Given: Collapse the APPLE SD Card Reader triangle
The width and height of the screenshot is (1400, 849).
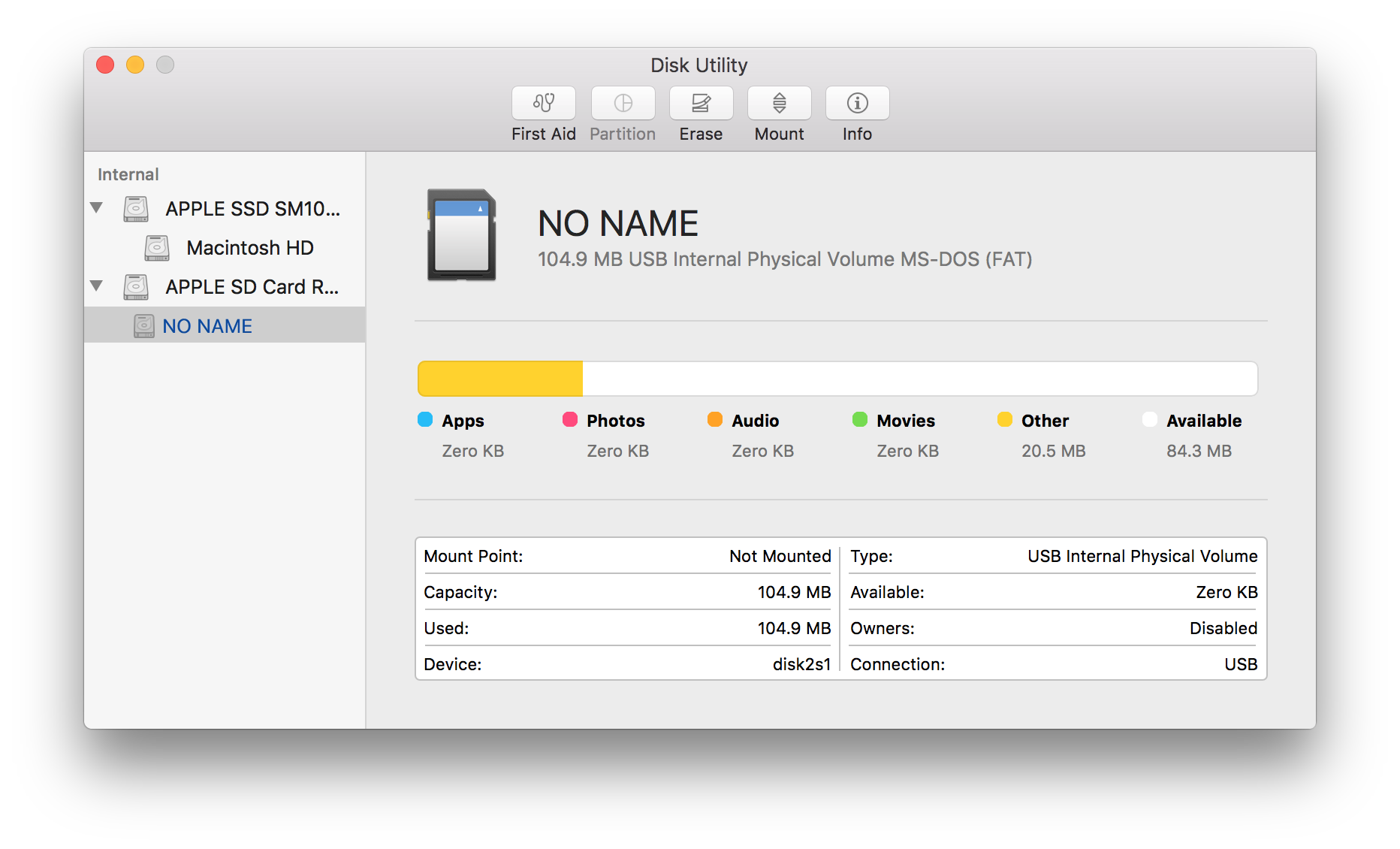Looking at the screenshot, I should pyautogui.click(x=96, y=286).
